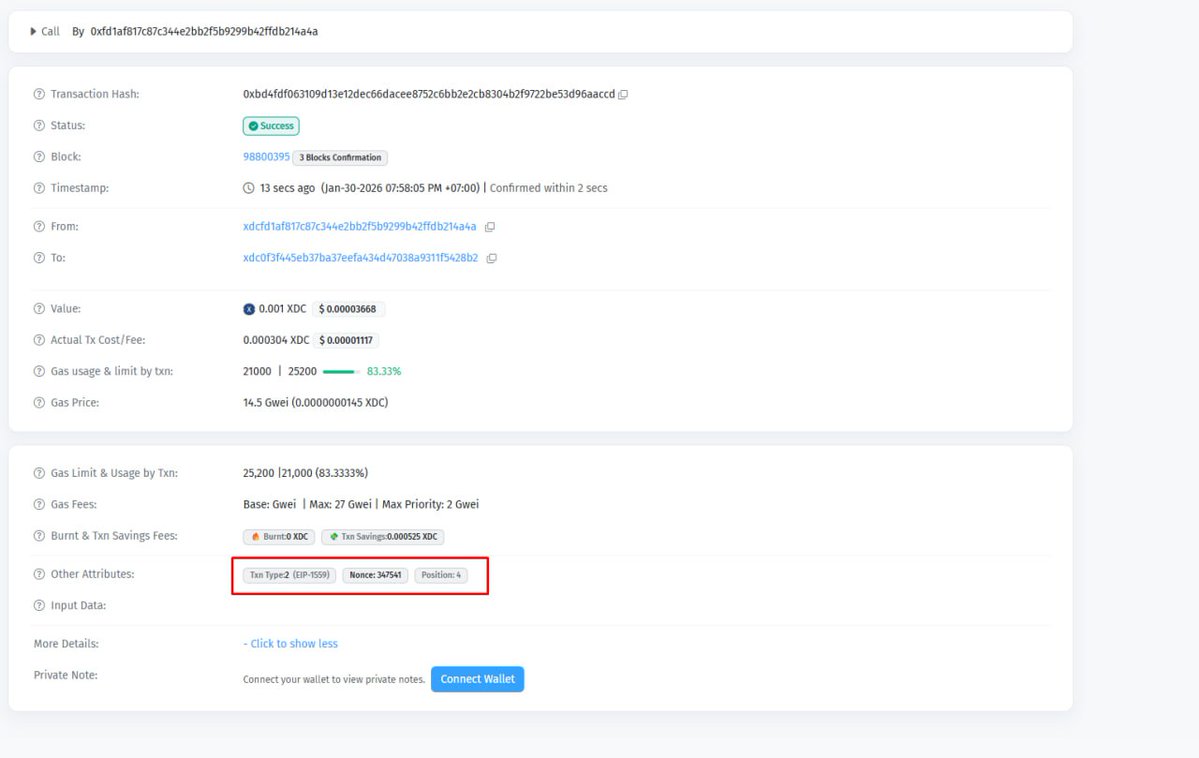Image resolution: width=1199 pixels, height=758 pixels.
Task: Click the 83.33% gas usage percentage
Action: point(384,372)
